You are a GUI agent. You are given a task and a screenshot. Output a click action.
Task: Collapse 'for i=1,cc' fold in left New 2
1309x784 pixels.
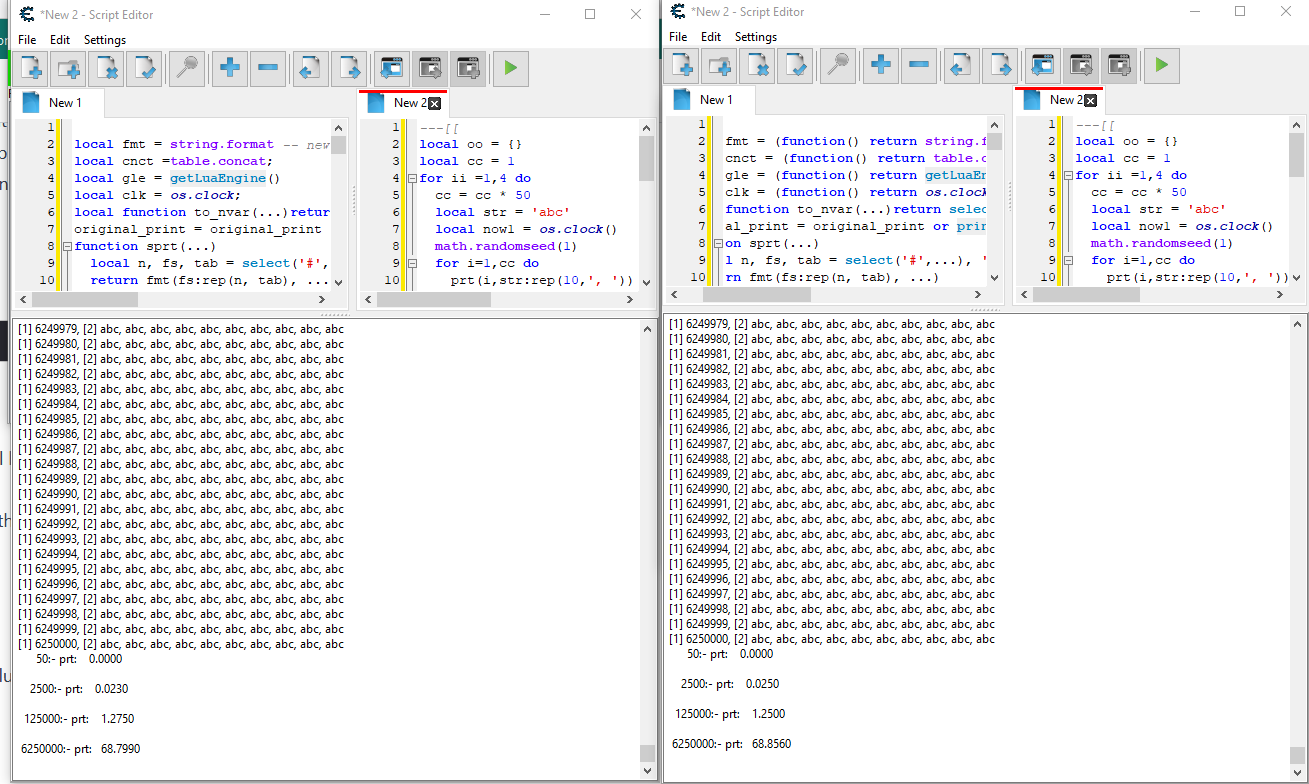tap(411, 263)
